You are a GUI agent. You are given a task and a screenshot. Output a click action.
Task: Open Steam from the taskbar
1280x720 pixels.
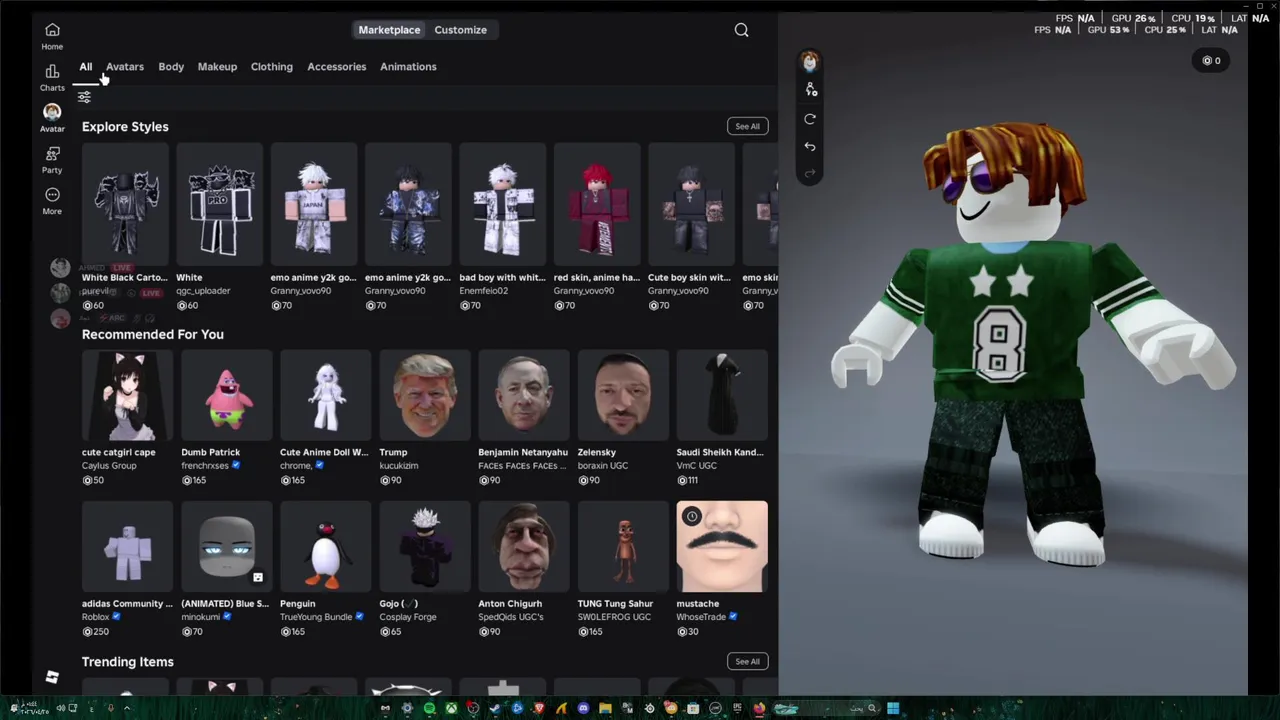click(495, 709)
